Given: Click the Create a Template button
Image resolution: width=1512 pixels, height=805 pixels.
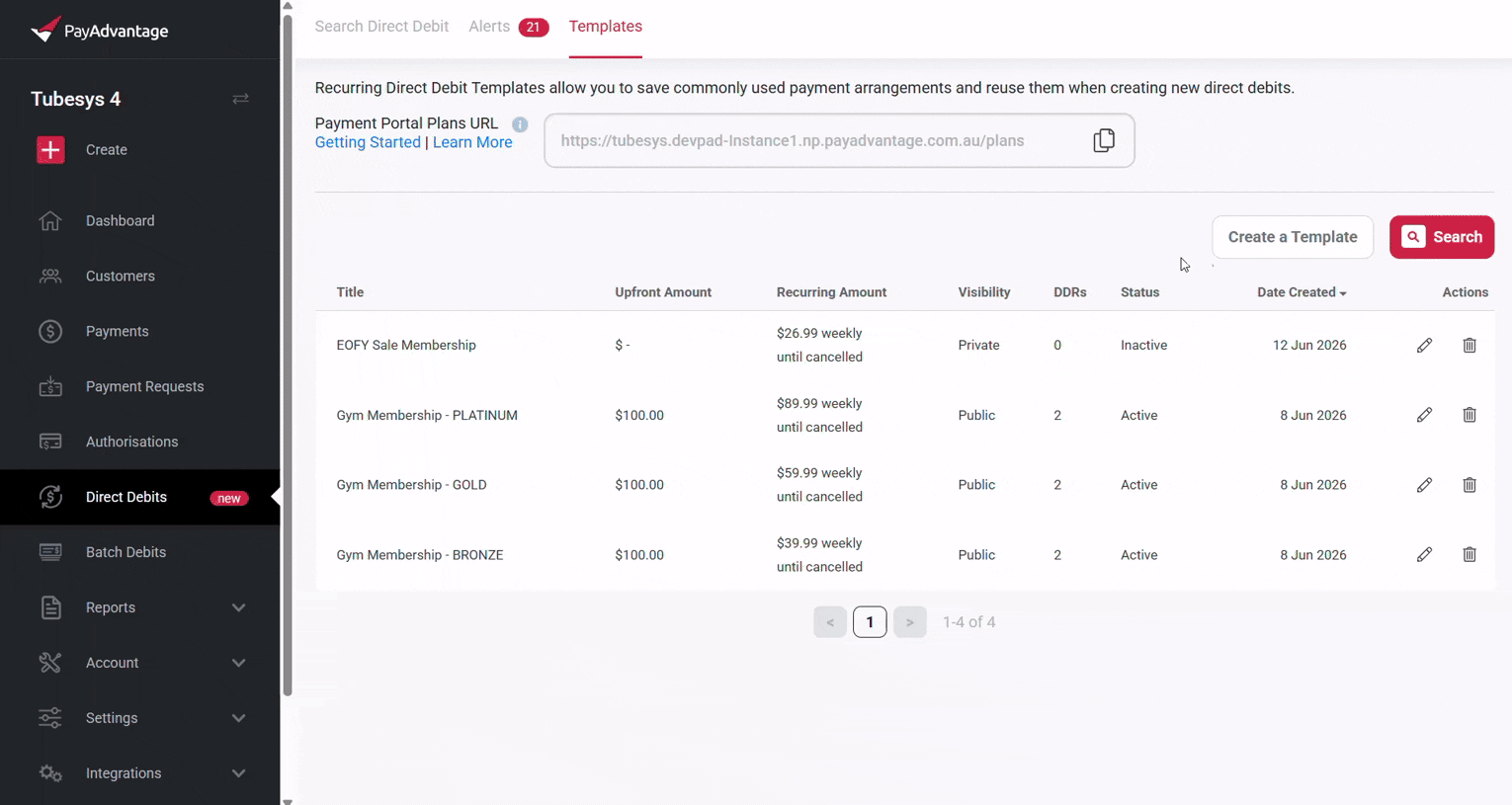Looking at the screenshot, I should click(1293, 237).
